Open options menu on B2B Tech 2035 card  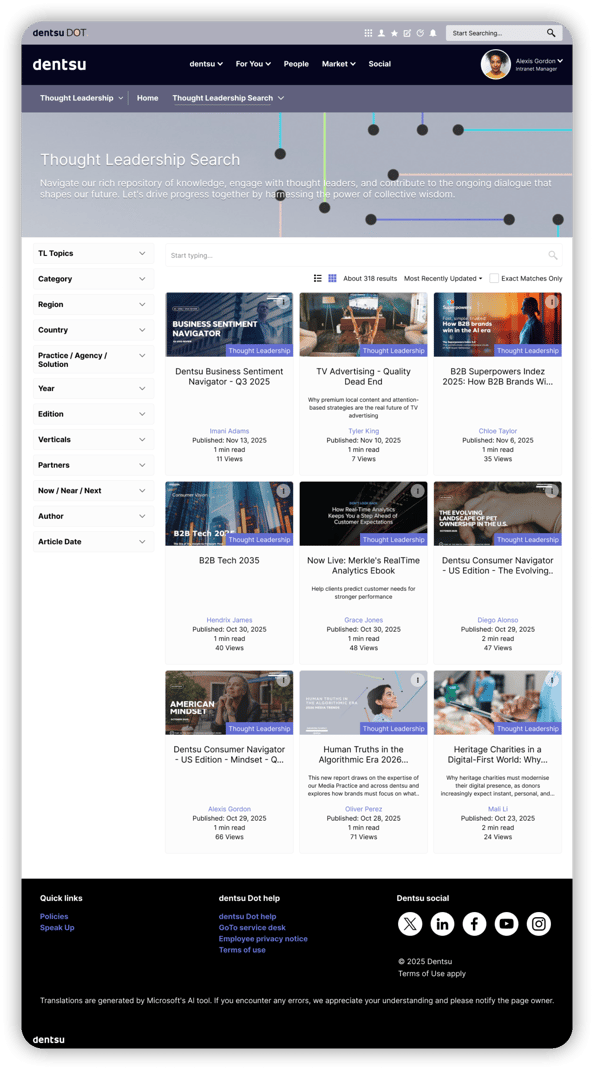pyautogui.click(x=283, y=491)
